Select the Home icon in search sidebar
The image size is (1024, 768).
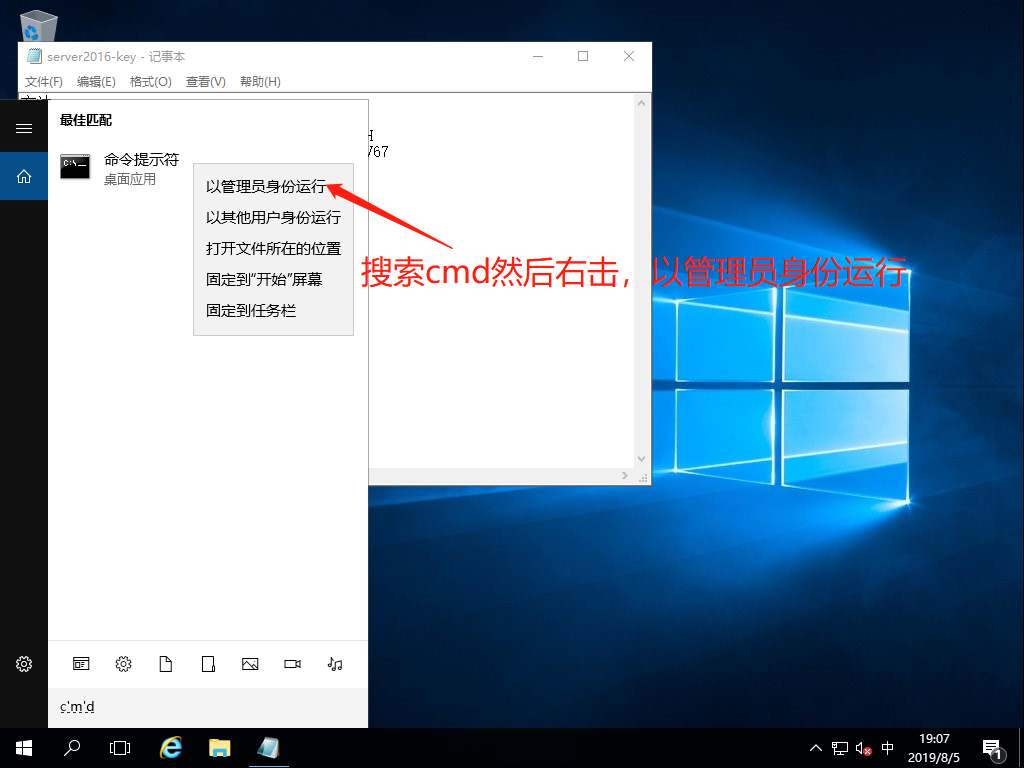[24, 176]
